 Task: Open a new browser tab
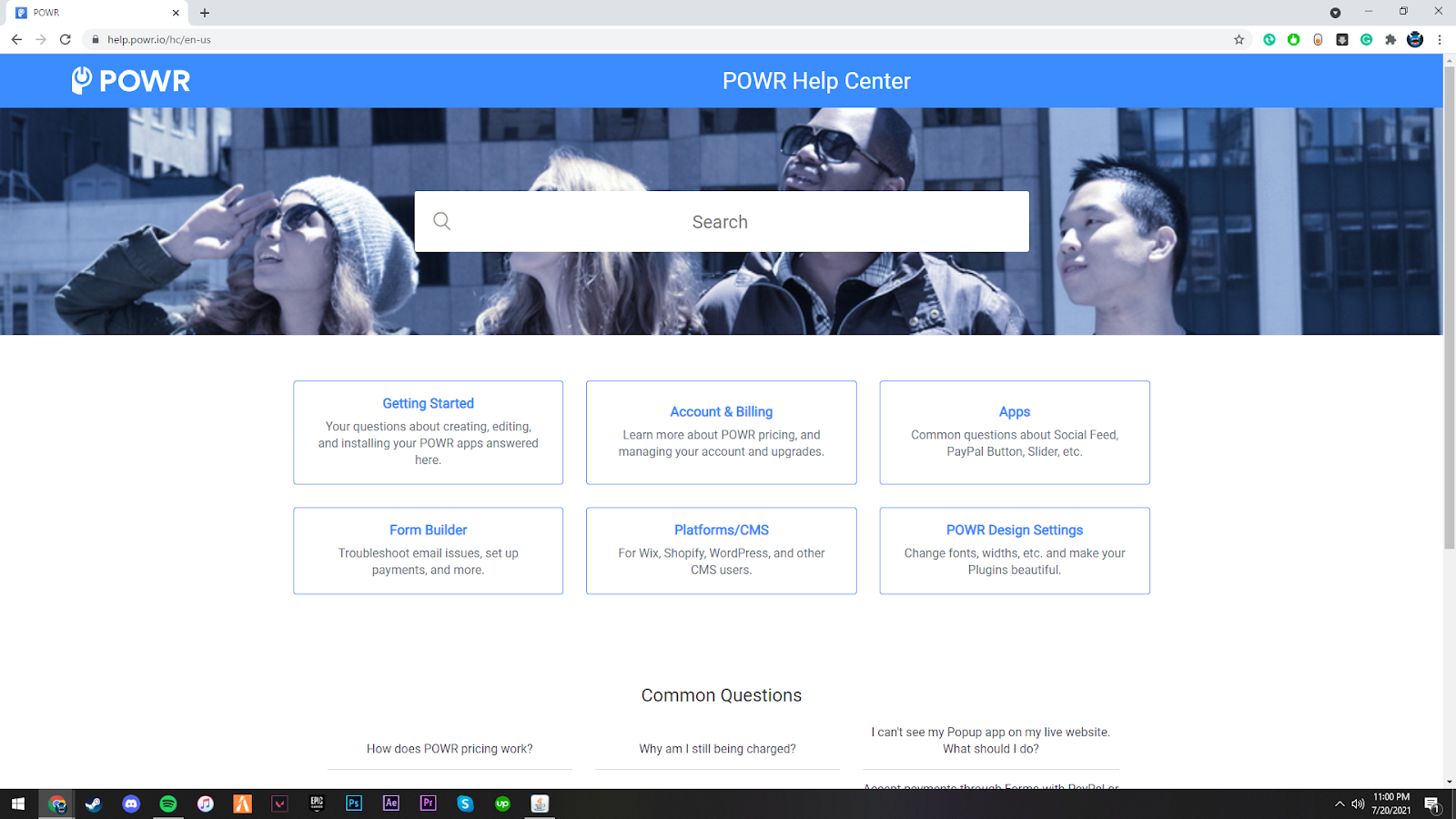pos(205,13)
